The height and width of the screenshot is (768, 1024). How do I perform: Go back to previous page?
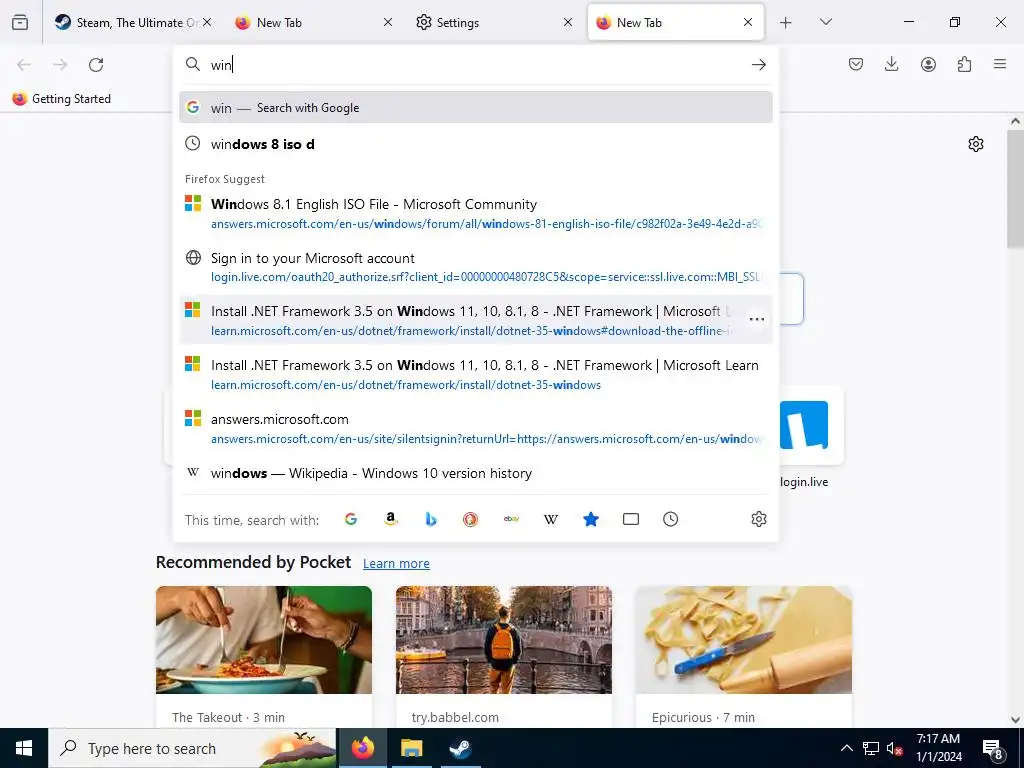24,65
